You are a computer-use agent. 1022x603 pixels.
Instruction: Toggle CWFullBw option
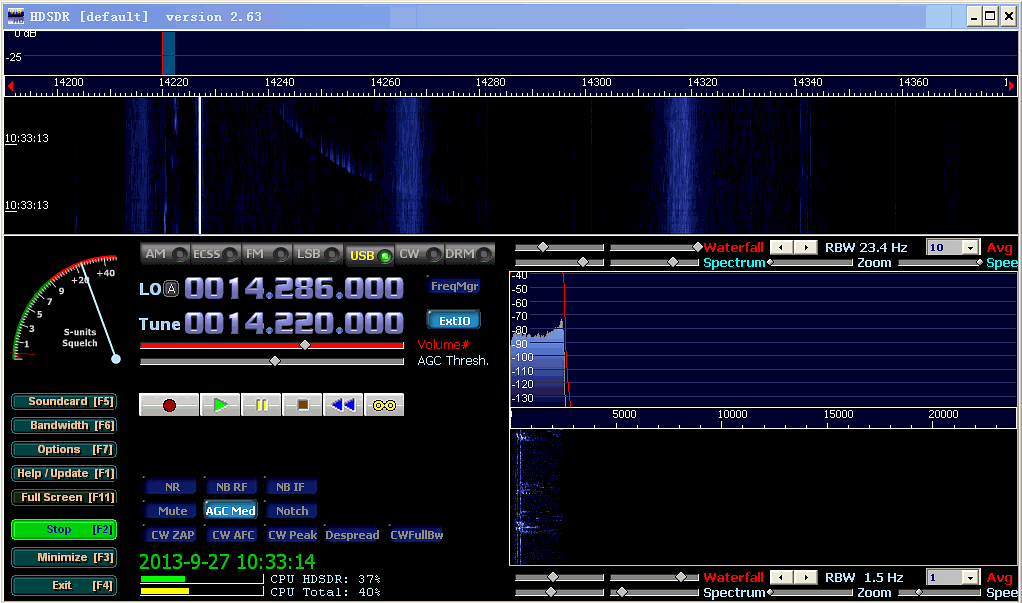pyautogui.click(x=416, y=535)
